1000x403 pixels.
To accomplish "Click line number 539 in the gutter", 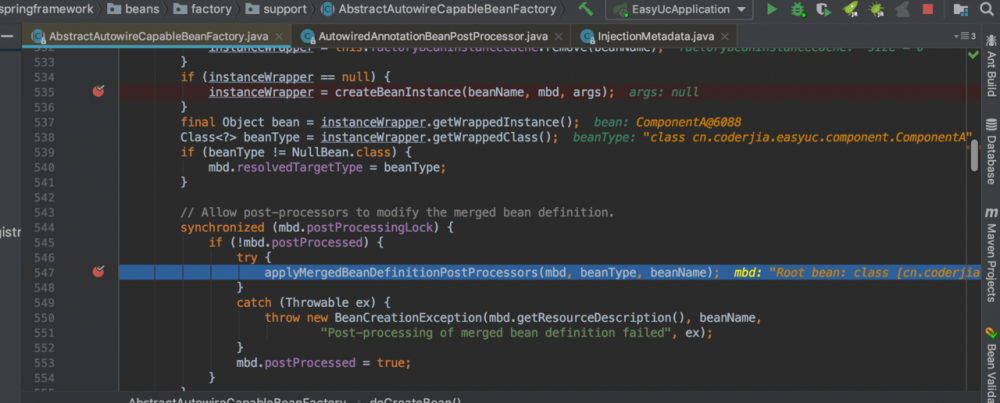I will tap(42, 152).
